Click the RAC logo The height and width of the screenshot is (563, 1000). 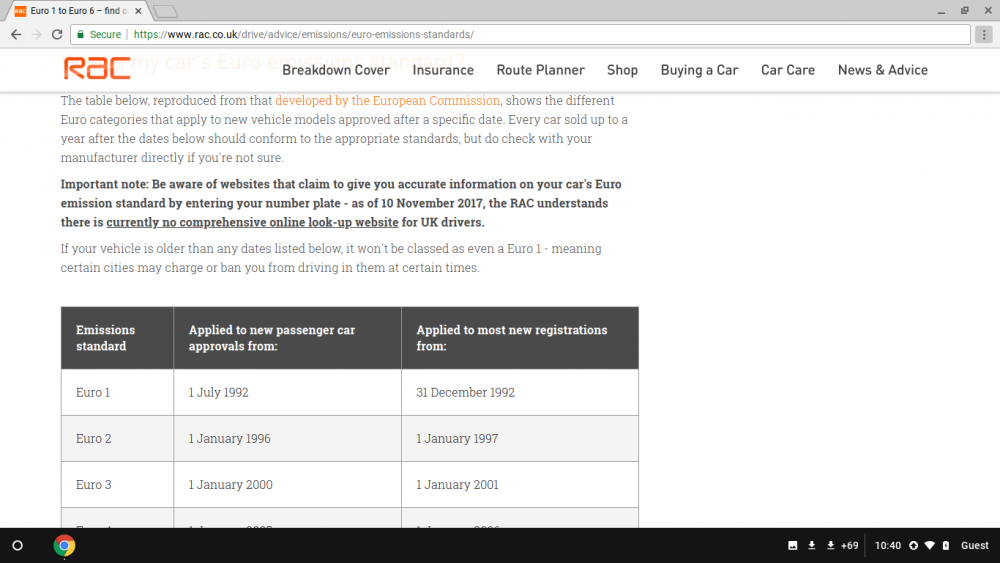[97, 68]
